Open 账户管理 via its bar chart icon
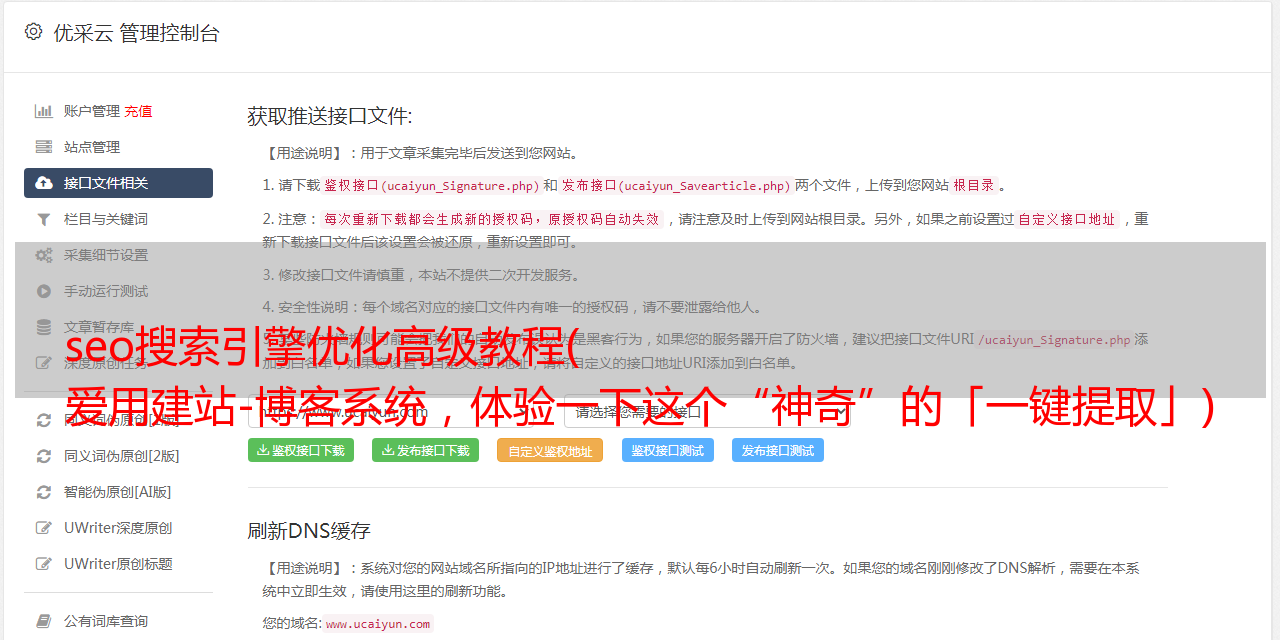 pos(44,111)
